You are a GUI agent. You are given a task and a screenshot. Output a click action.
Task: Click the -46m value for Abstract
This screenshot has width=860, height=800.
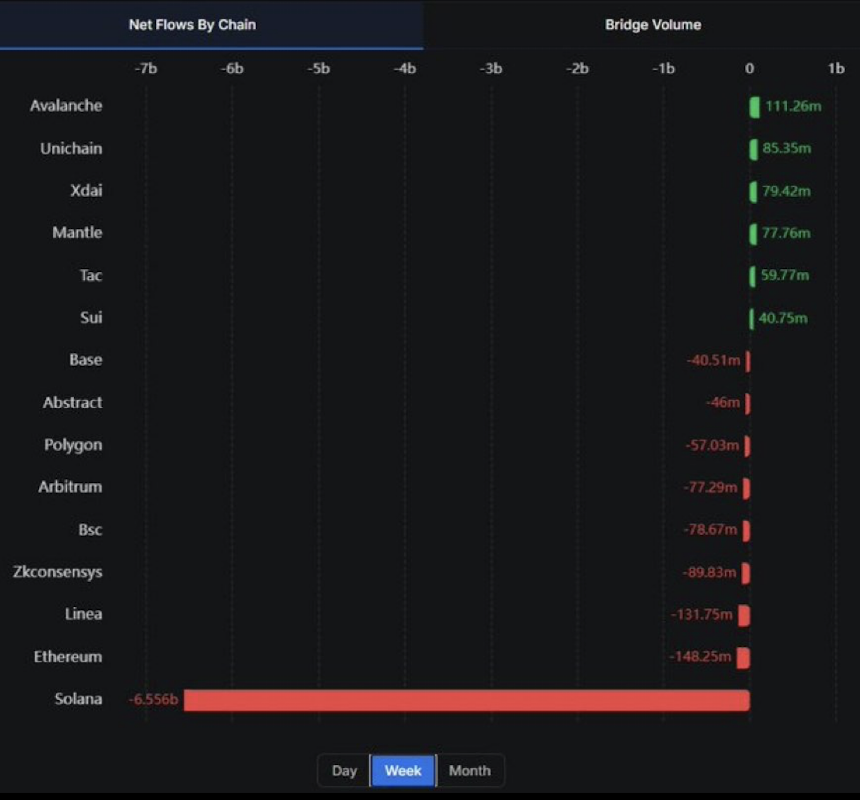tap(723, 402)
